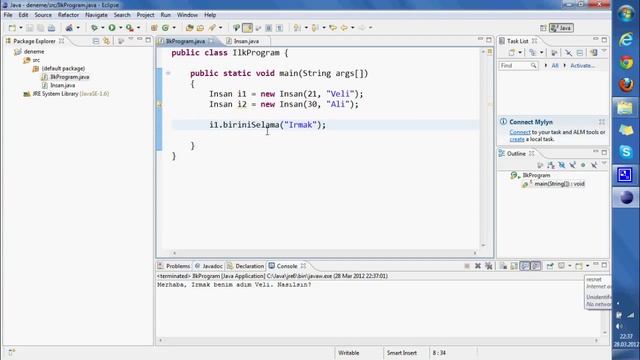Select JRE System Library tree item
Screen dimensions: 640x360
tap(66, 94)
